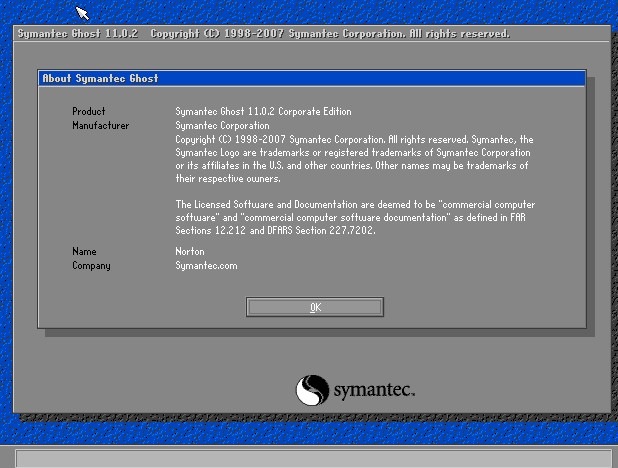Click the Company field label

tap(91, 265)
